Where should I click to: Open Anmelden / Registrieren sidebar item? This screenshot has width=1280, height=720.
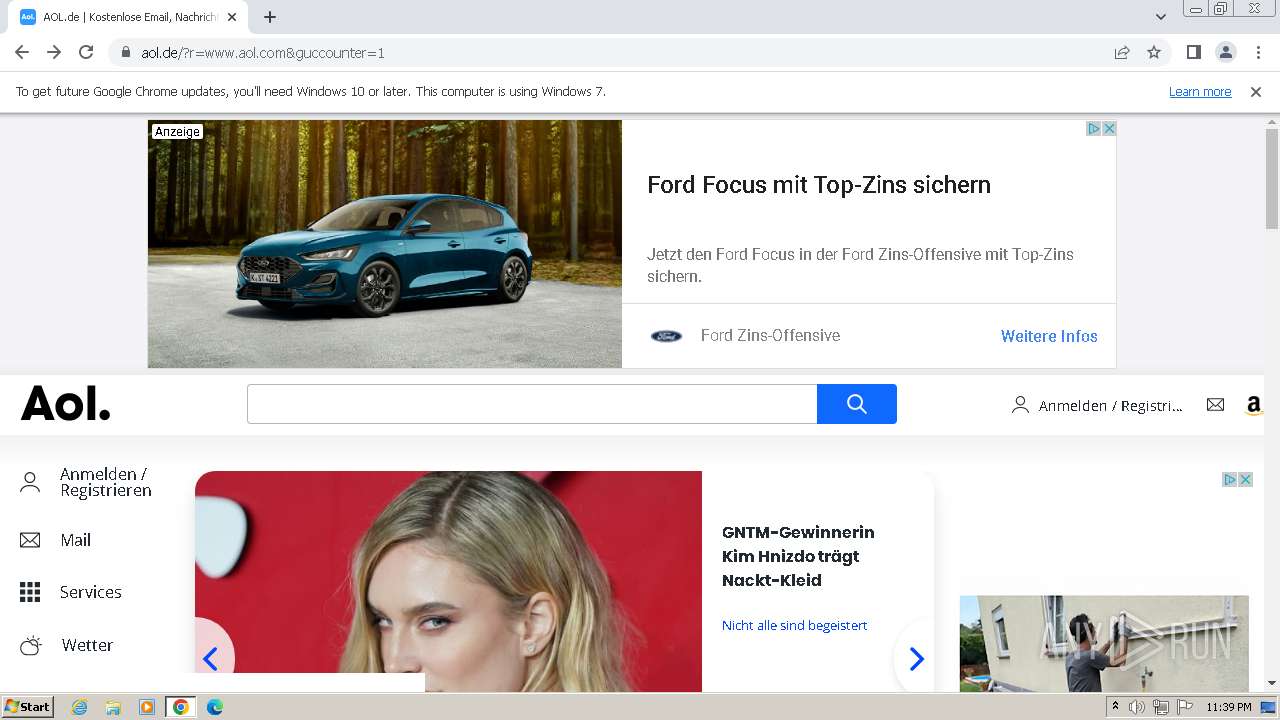pos(86,482)
